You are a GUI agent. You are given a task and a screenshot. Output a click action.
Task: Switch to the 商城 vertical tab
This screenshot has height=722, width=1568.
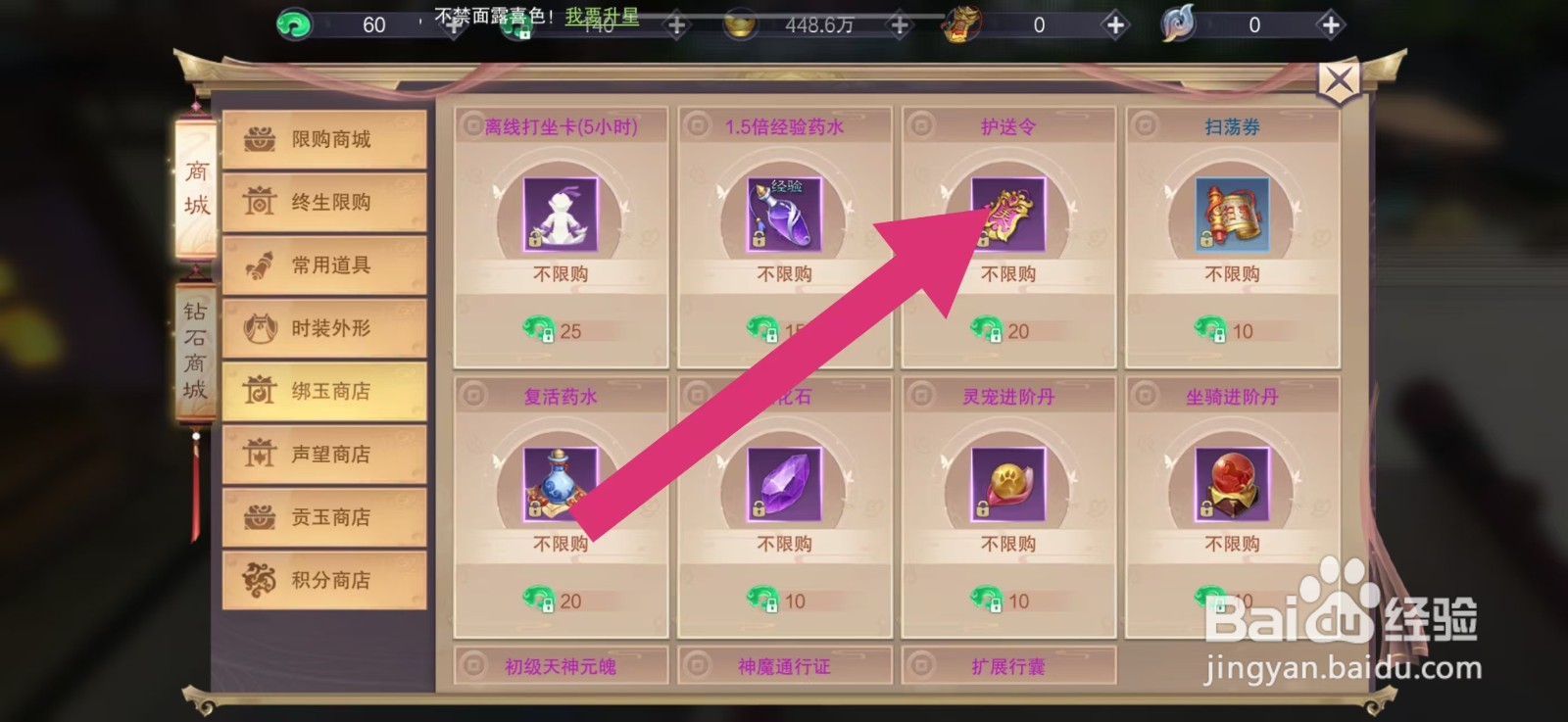(x=196, y=187)
